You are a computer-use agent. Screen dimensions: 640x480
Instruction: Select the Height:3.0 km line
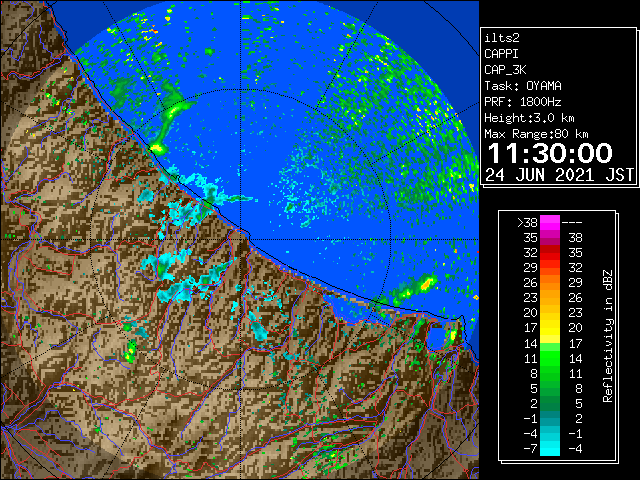pyautogui.click(x=529, y=118)
